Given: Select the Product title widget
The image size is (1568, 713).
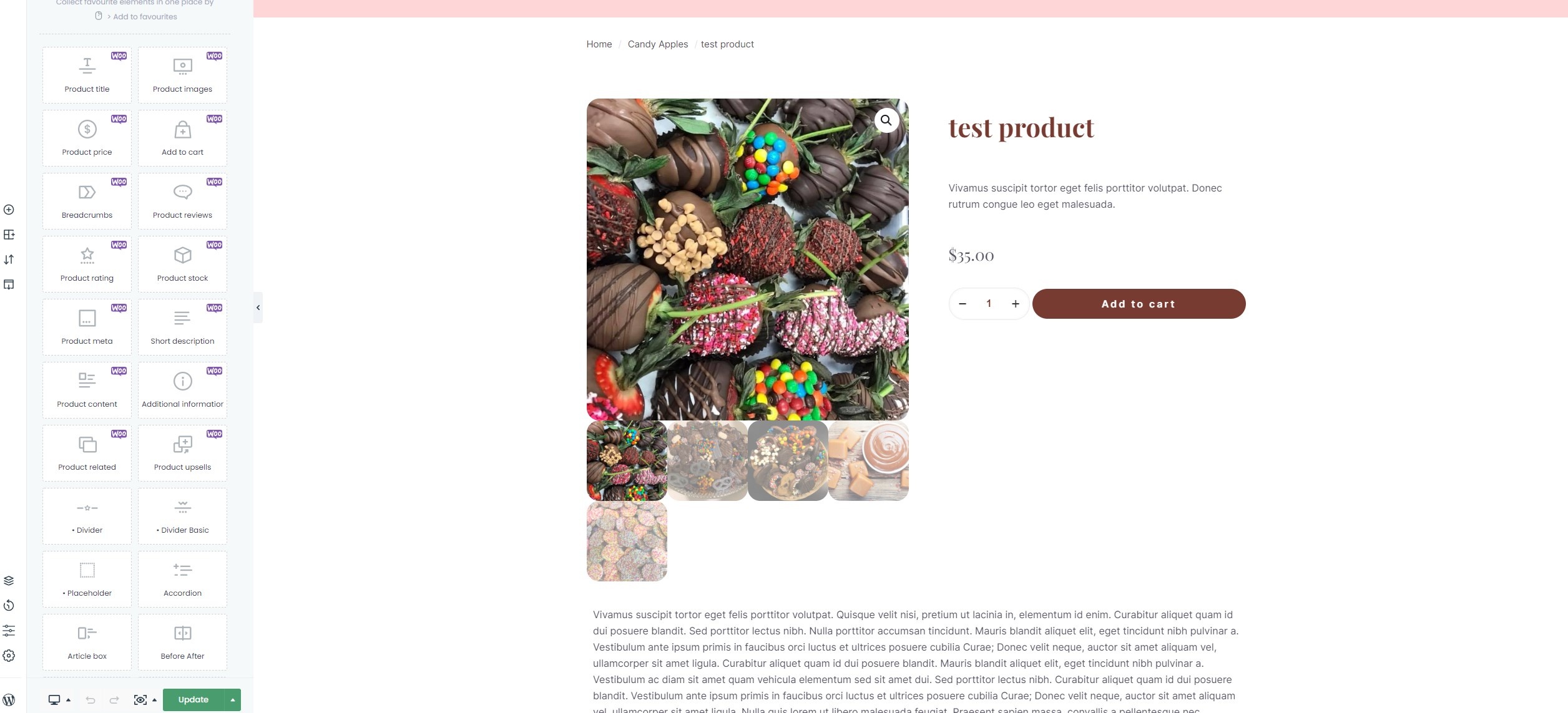Looking at the screenshot, I should [x=87, y=75].
